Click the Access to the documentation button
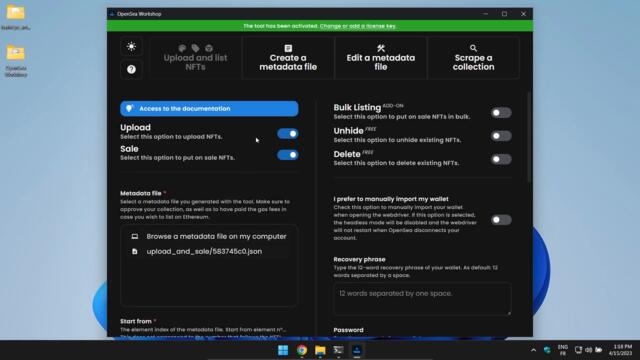 (x=209, y=109)
